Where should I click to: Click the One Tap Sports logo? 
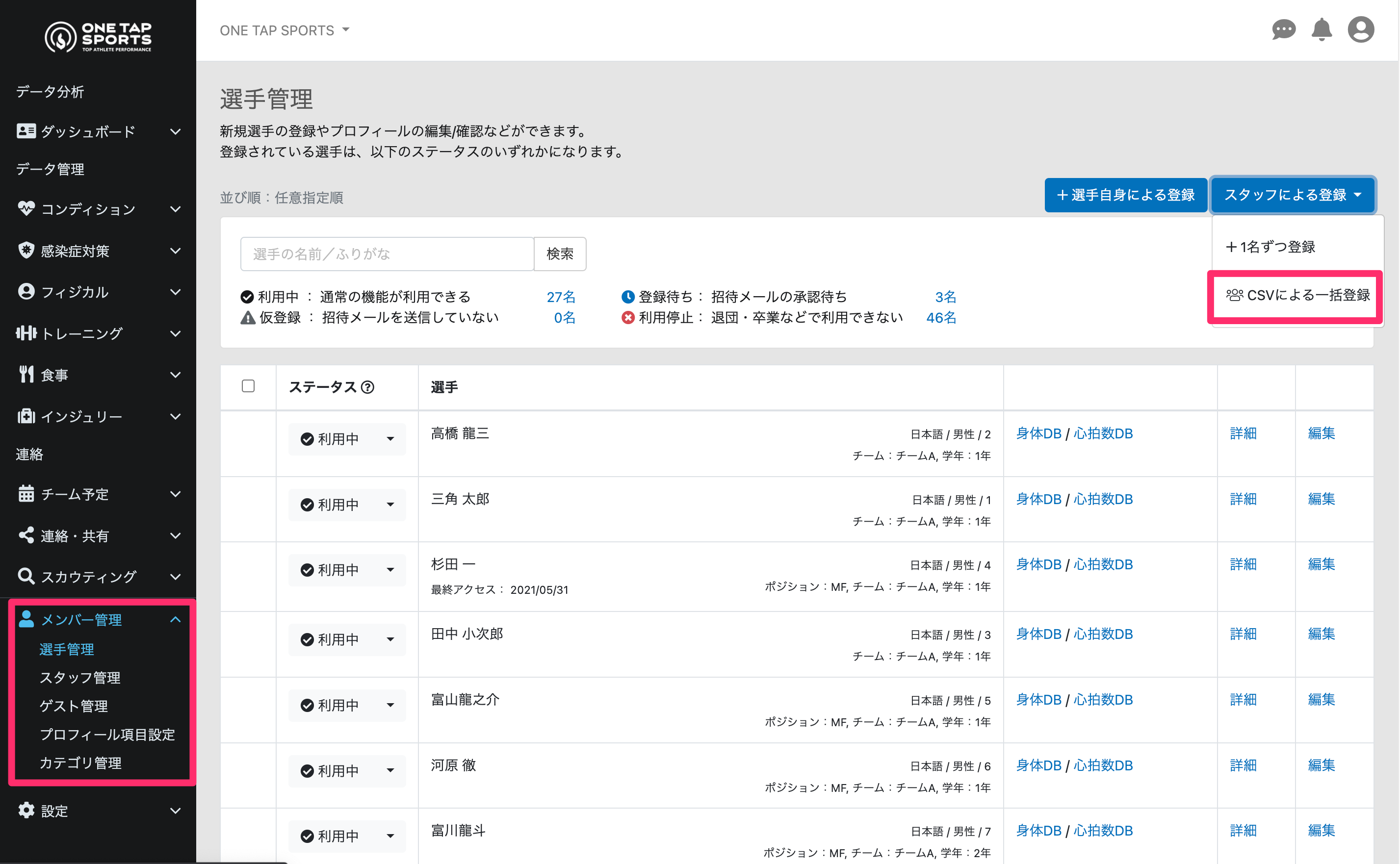point(98,37)
